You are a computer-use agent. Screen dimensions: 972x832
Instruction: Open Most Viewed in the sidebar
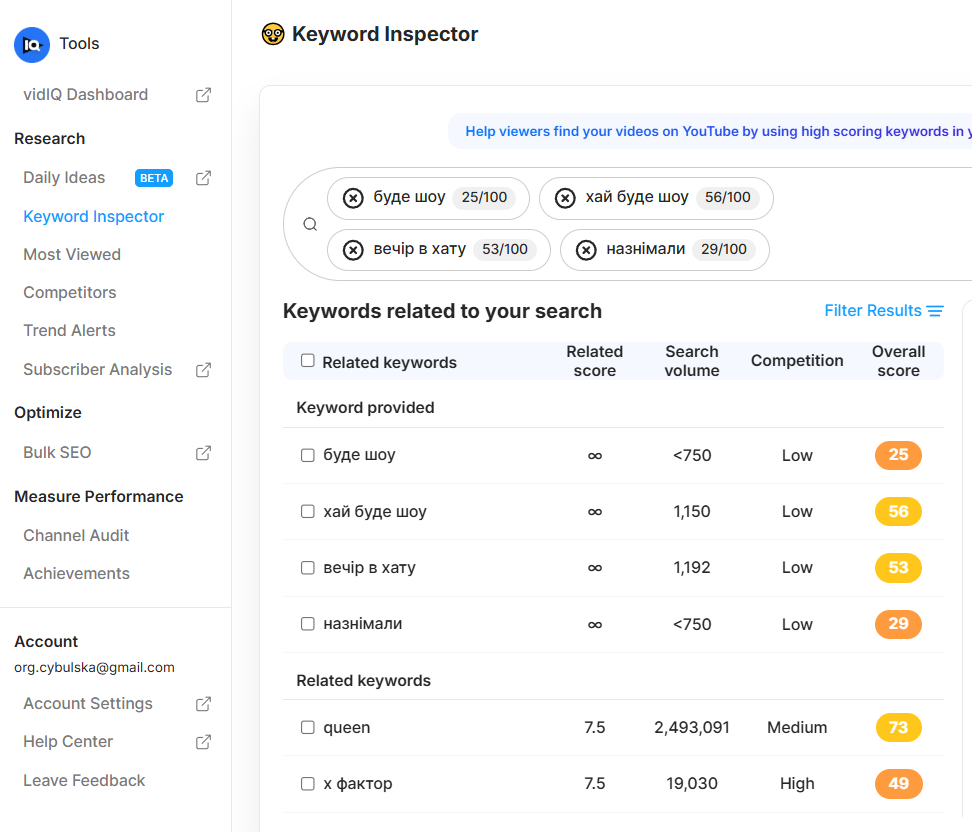click(72, 255)
